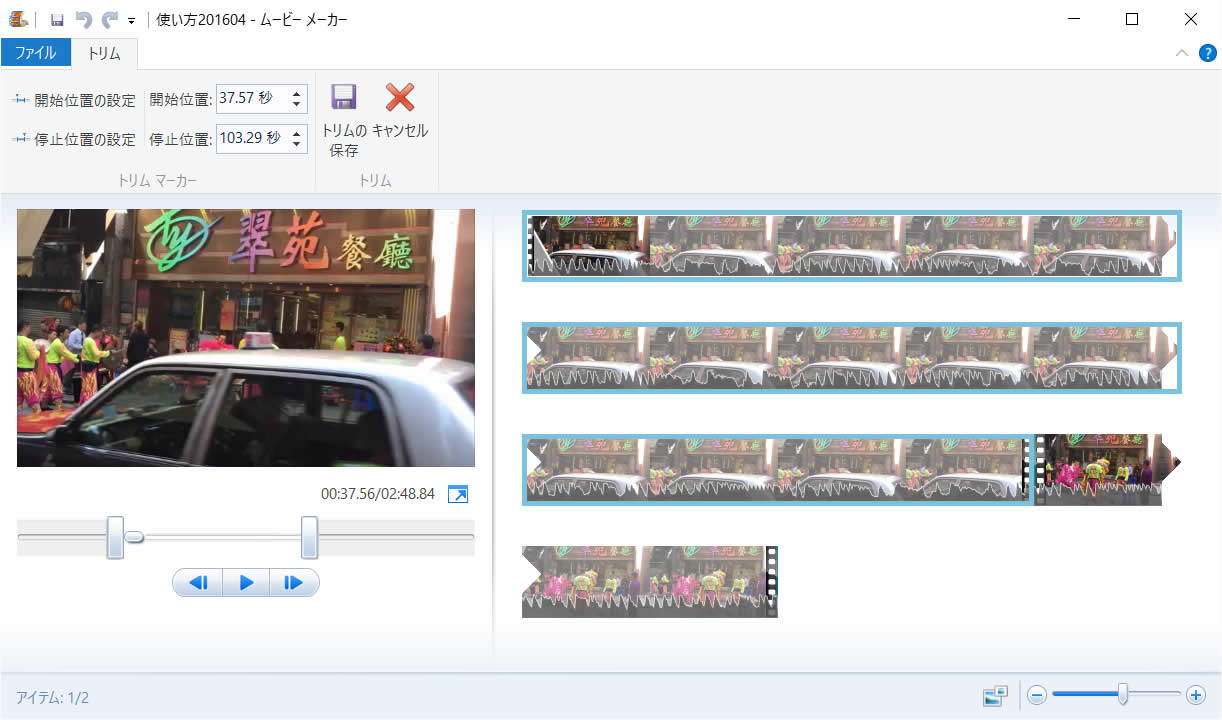This screenshot has height=720, width=1222.
Task: Increase start position value with up arrow
Action: [x=296, y=93]
